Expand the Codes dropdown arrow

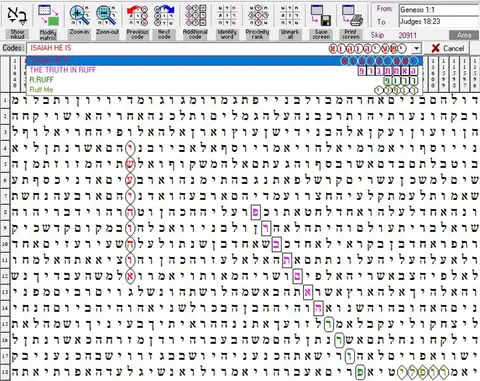coord(416,49)
